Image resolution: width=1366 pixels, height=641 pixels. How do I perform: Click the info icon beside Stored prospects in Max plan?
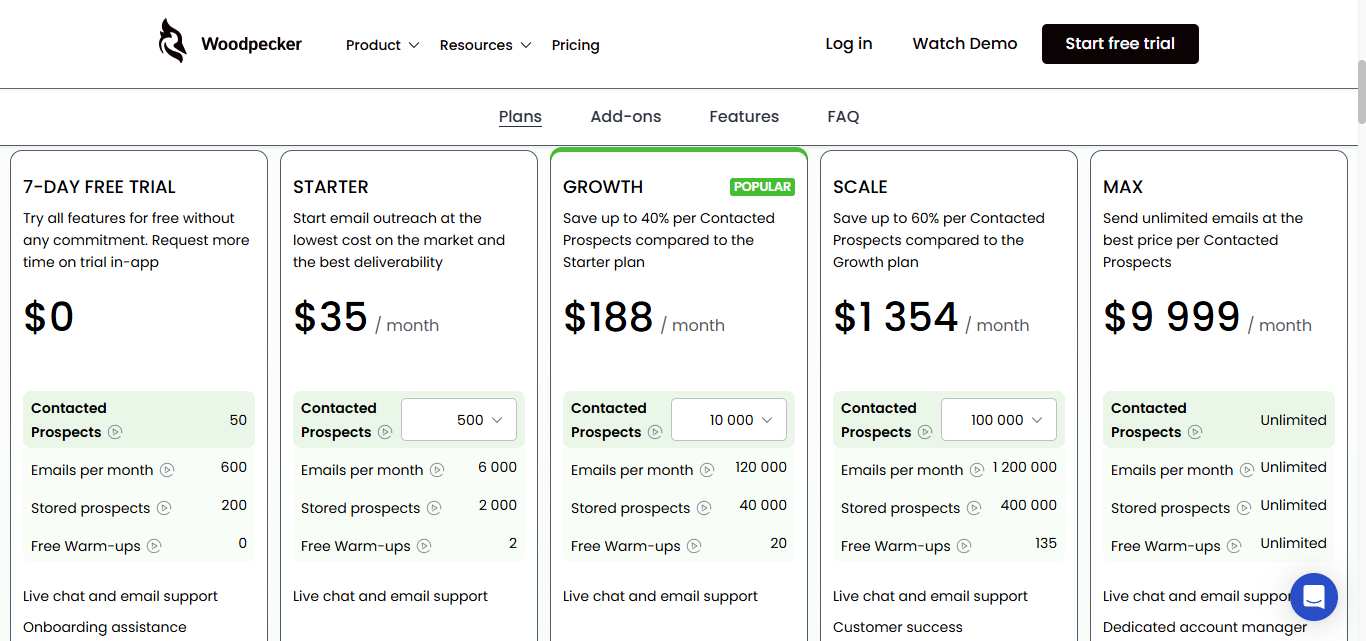pyautogui.click(x=1243, y=508)
